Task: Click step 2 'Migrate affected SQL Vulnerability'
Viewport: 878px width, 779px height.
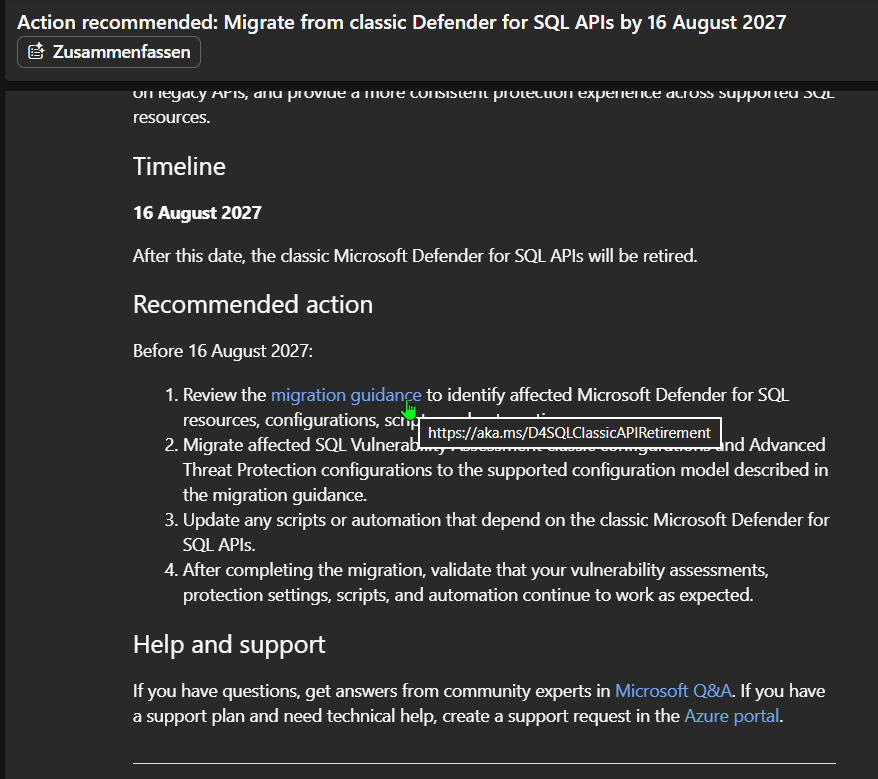Action: pos(506,470)
